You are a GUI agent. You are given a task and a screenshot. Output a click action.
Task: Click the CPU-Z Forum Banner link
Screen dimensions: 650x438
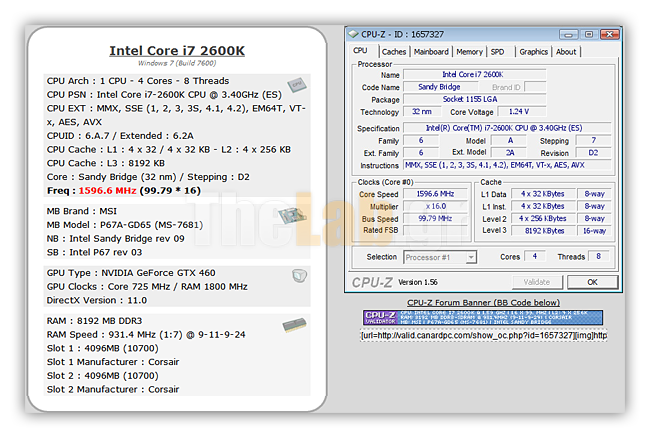[483, 302]
